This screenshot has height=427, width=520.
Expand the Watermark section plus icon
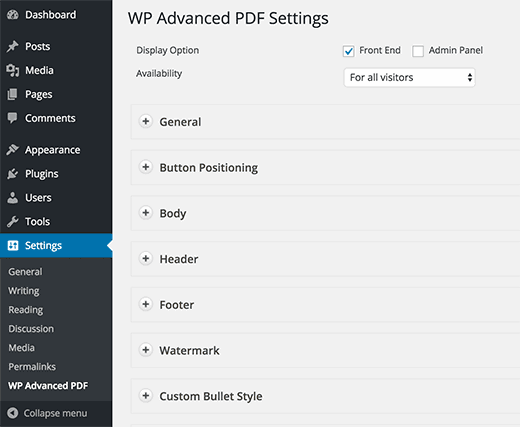tap(146, 350)
